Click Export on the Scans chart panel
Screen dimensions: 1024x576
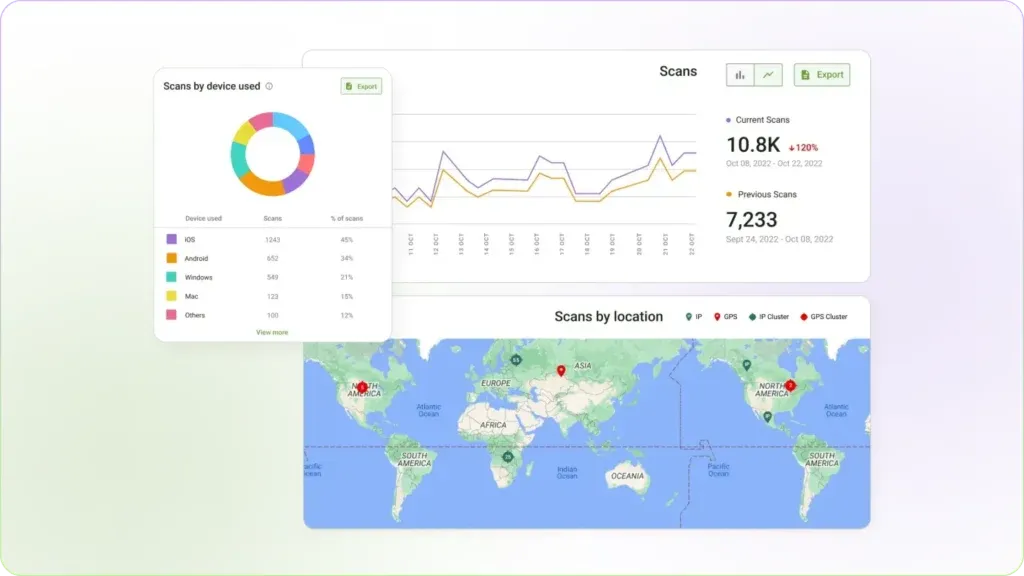(821, 74)
